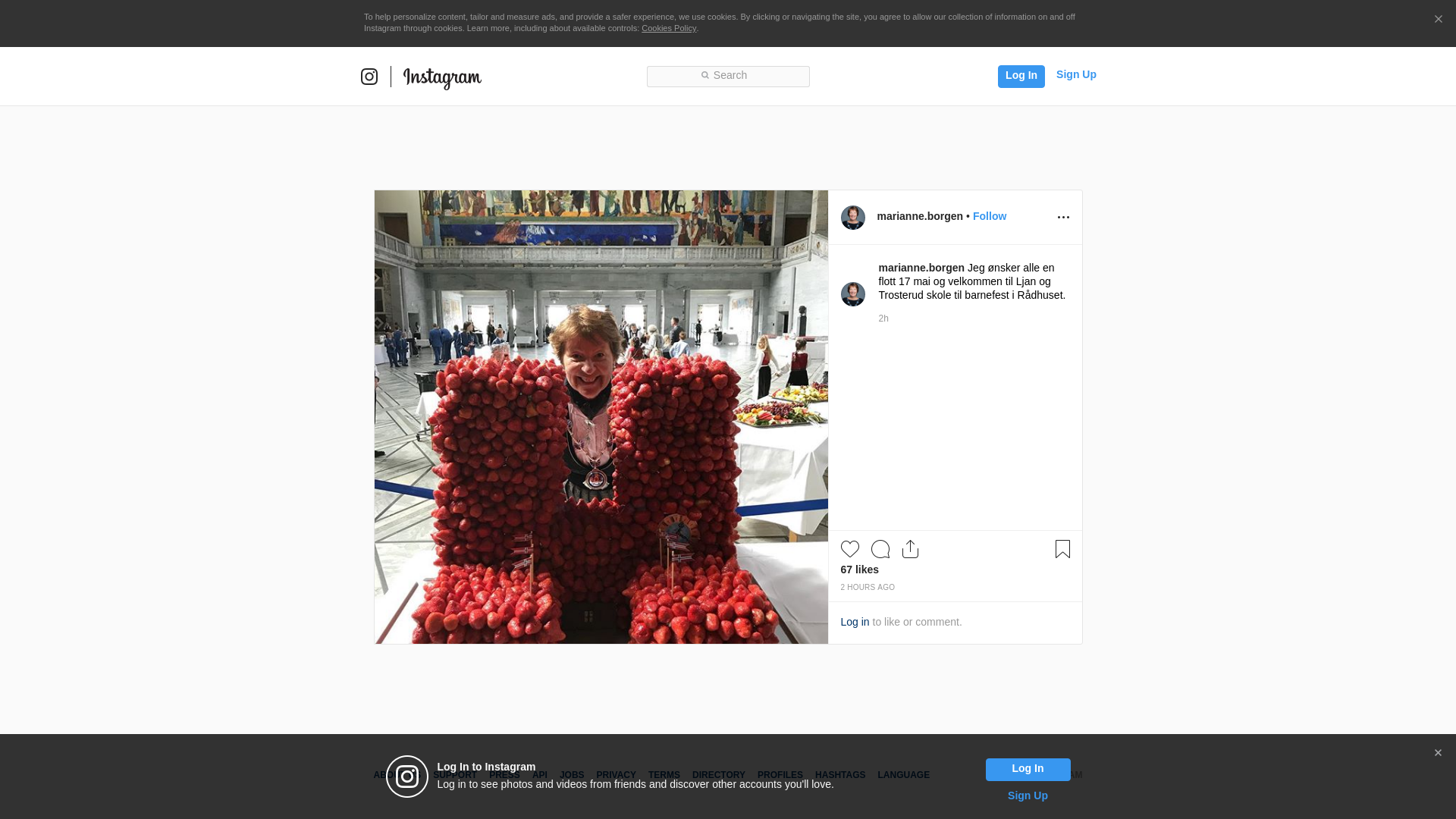Open the Instagram wordmark home link
Viewport: 1456px width, 819px height.
(442, 77)
